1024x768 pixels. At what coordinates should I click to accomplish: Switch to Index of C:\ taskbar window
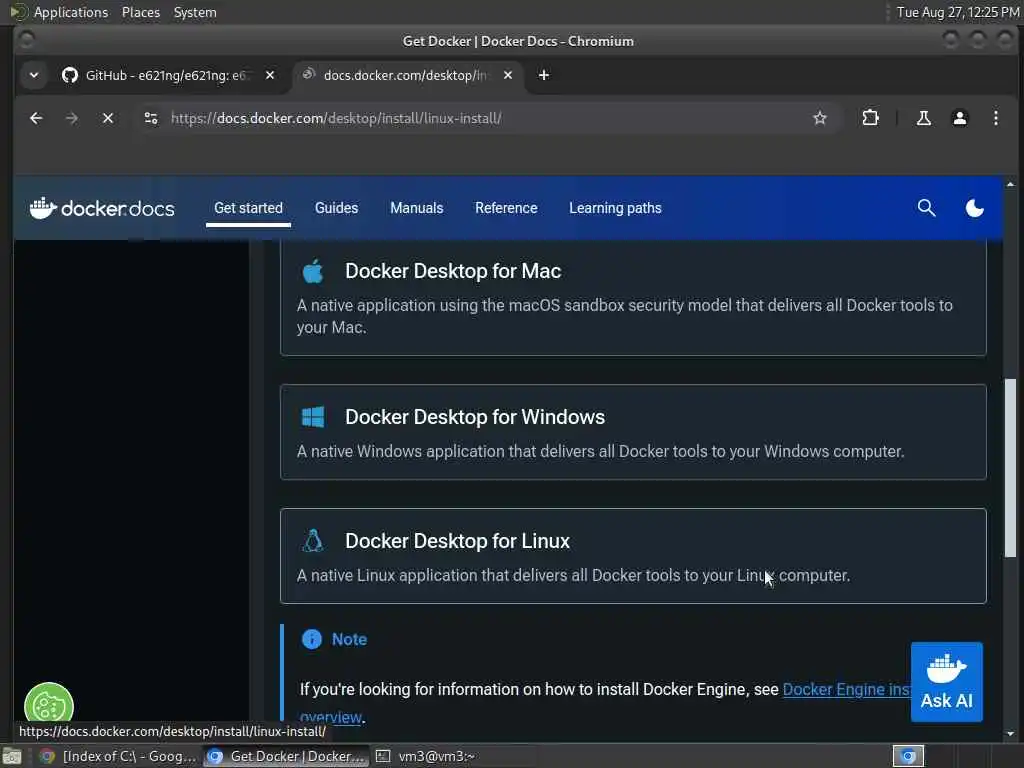[x=119, y=756]
